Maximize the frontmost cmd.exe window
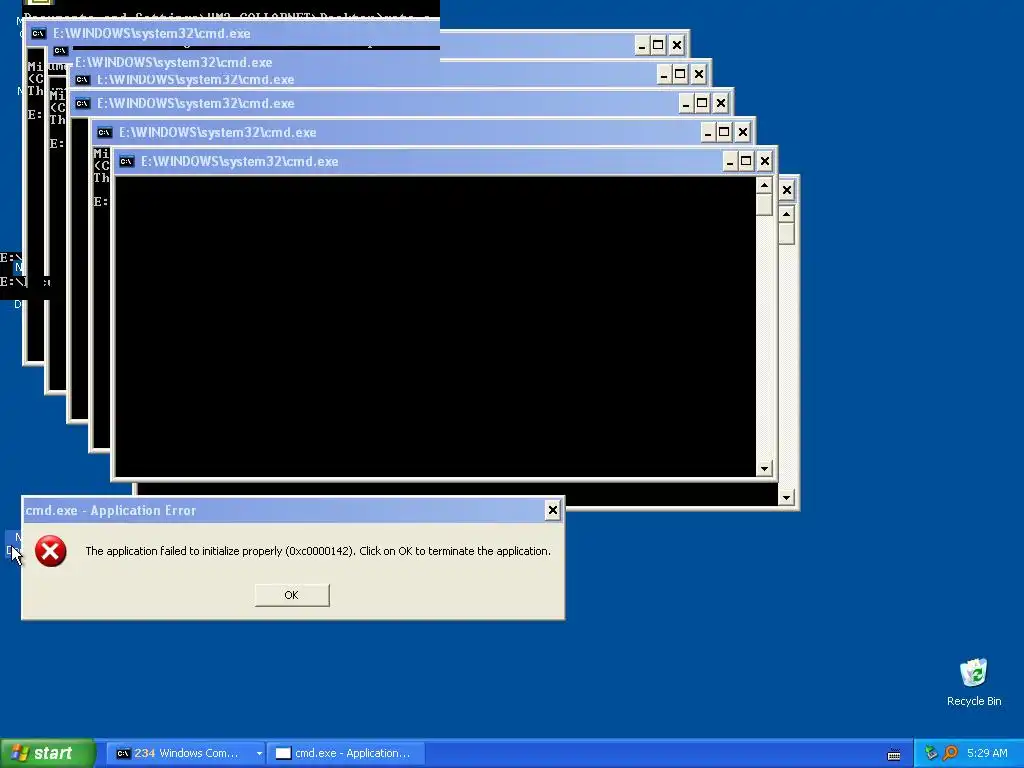 pyautogui.click(x=746, y=161)
